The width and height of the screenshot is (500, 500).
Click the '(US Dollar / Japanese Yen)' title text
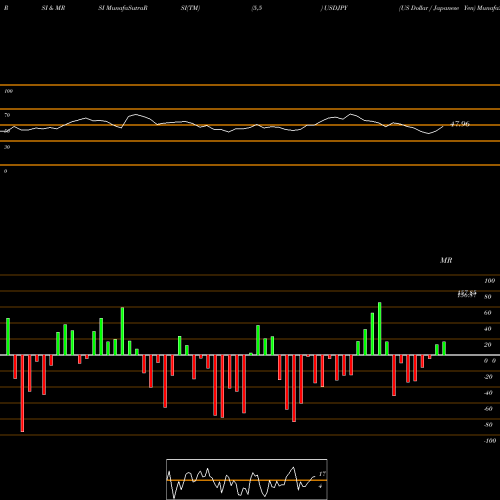437,8
